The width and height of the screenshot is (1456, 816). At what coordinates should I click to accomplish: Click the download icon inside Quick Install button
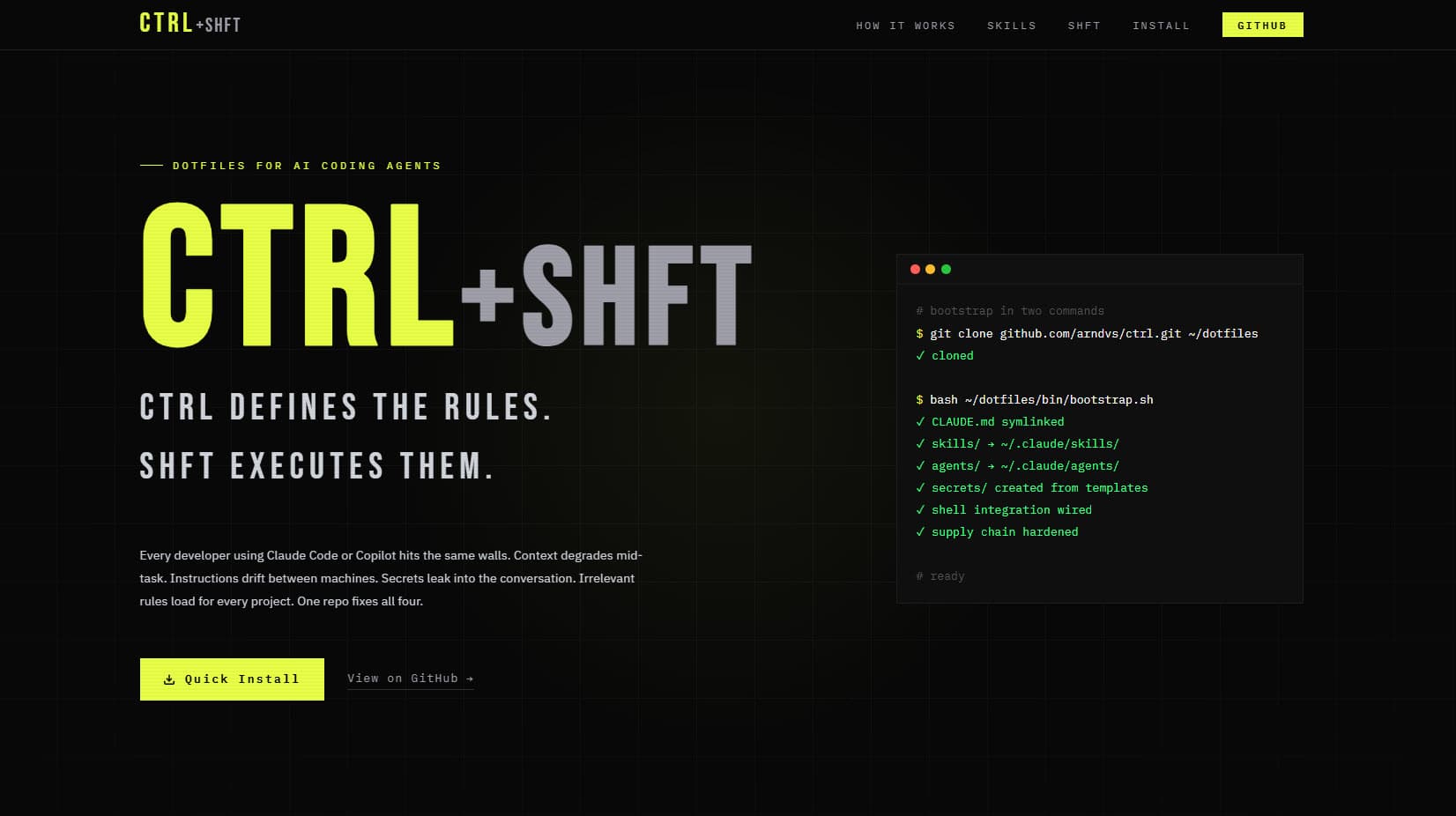pos(167,679)
